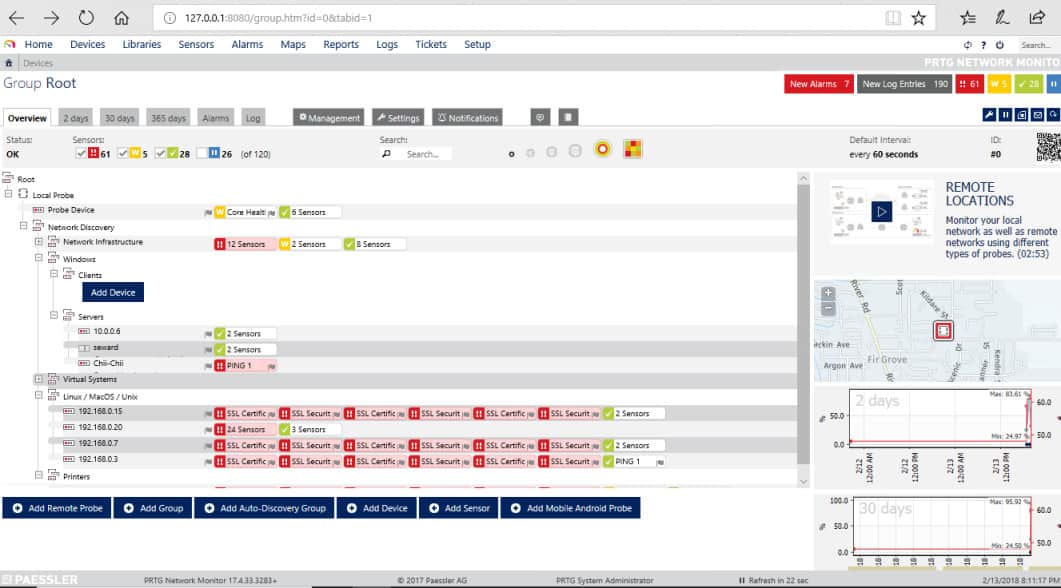The height and width of the screenshot is (588, 1061).
Task: Click the PRTG logo next to Home
Action: (9, 44)
